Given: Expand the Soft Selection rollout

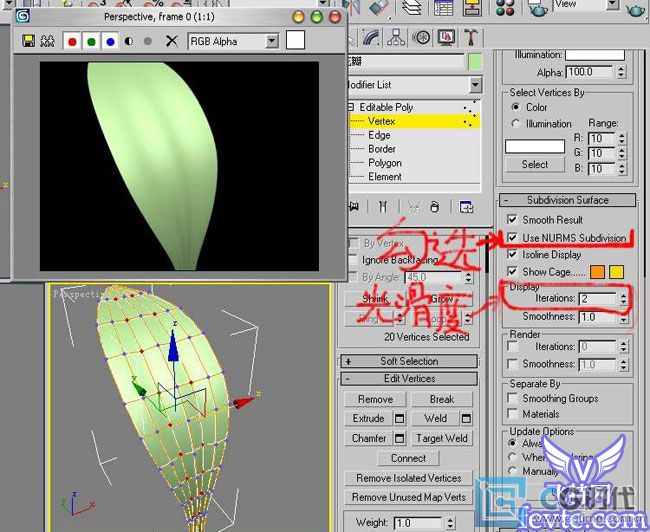Looking at the screenshot, I should click(409, 361).
